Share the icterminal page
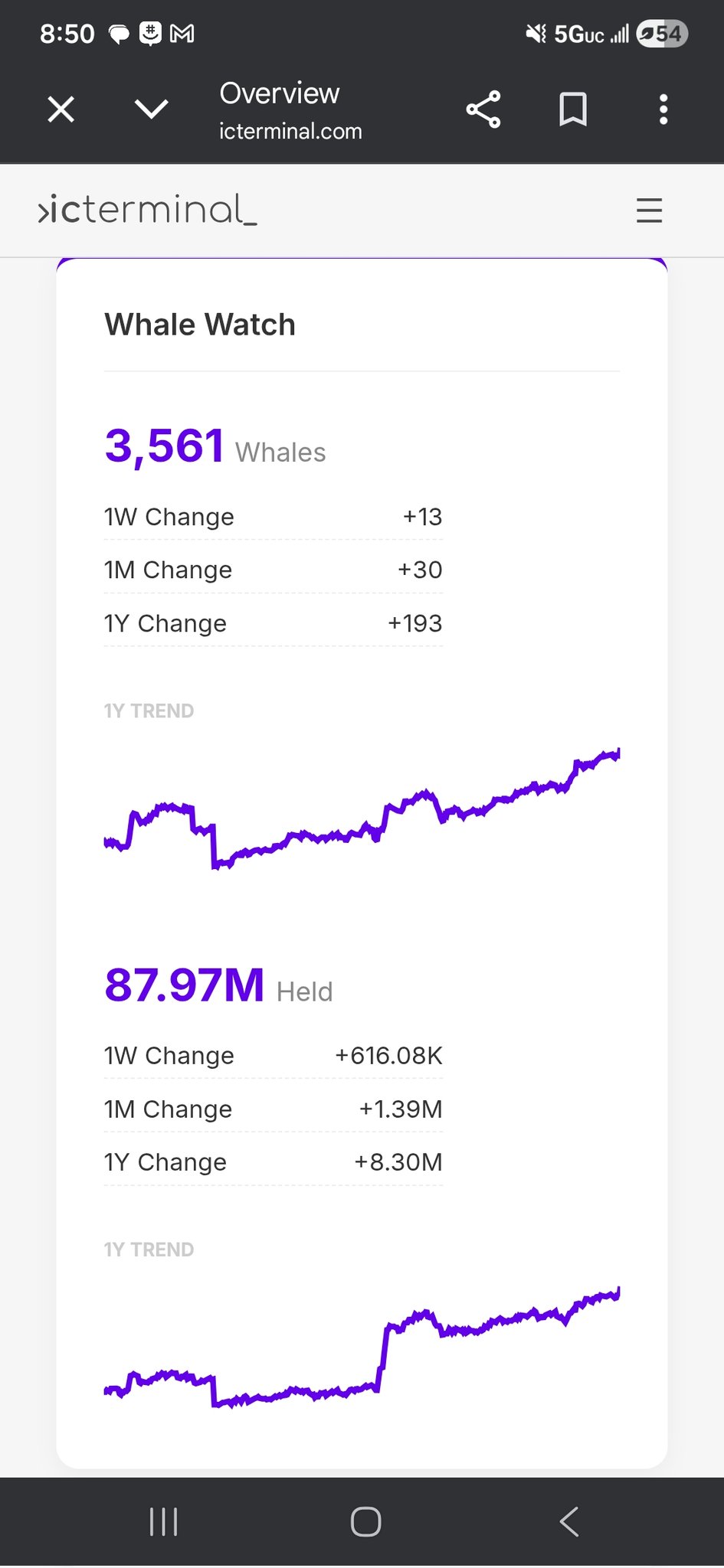Viewport: 724px width, 1568px height. [483, 109]
